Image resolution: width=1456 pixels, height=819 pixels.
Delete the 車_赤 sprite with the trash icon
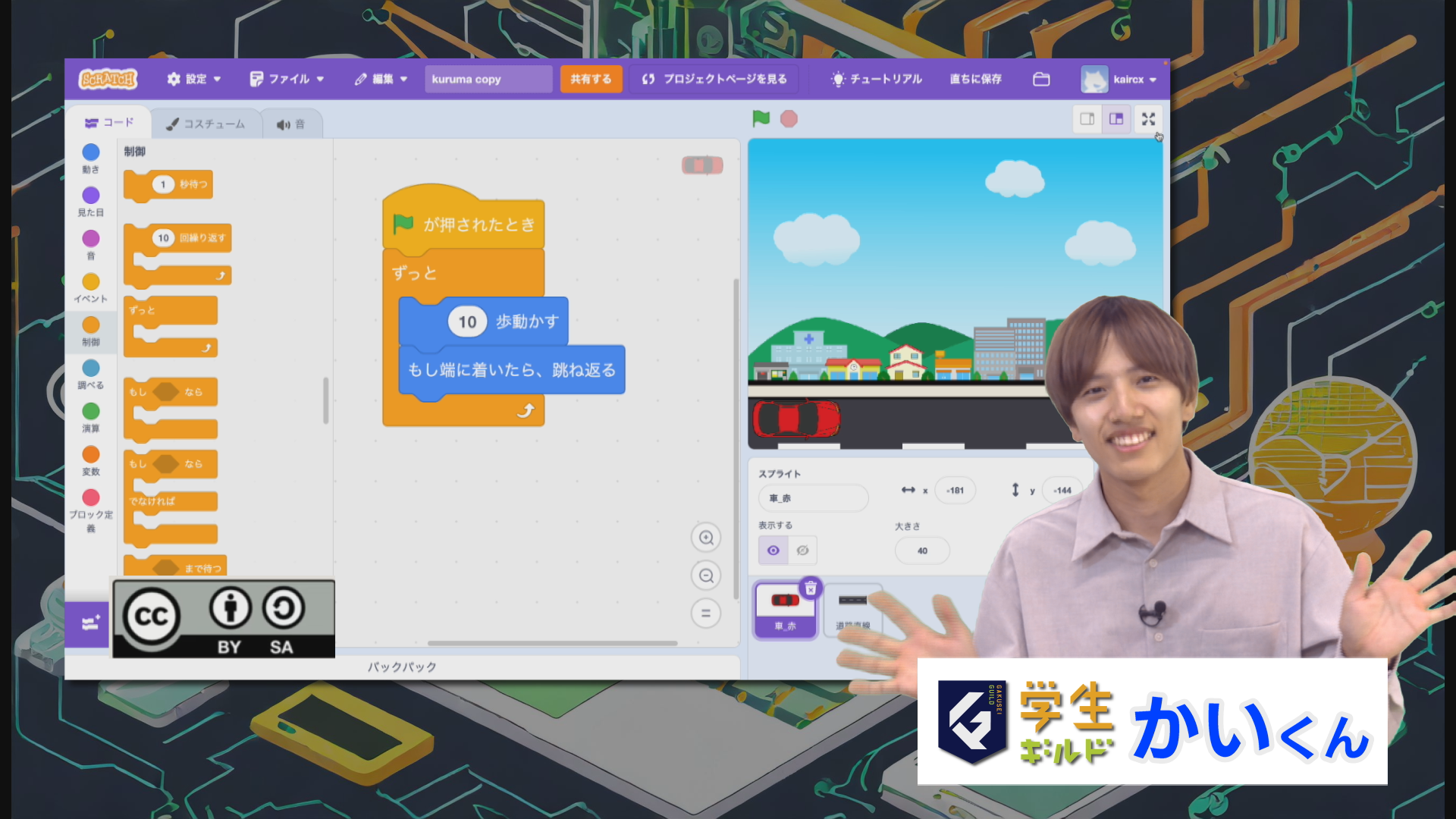(811, 588)
